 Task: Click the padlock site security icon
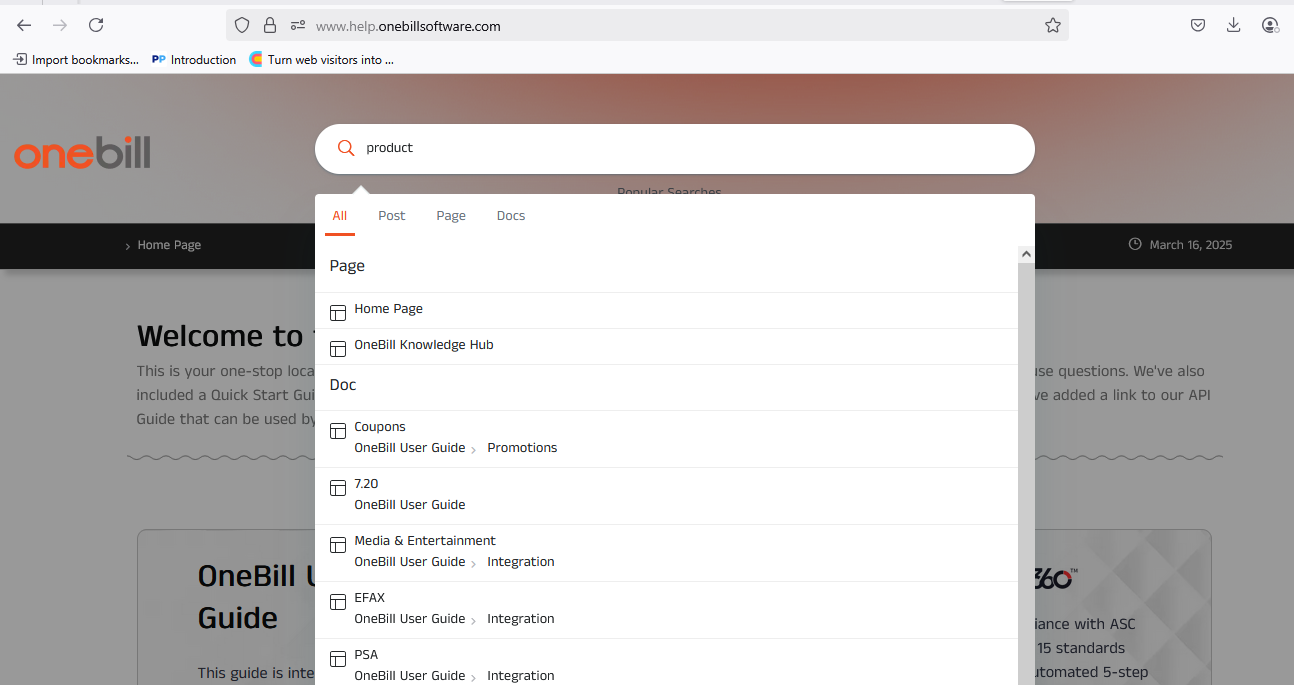point(270,26)
